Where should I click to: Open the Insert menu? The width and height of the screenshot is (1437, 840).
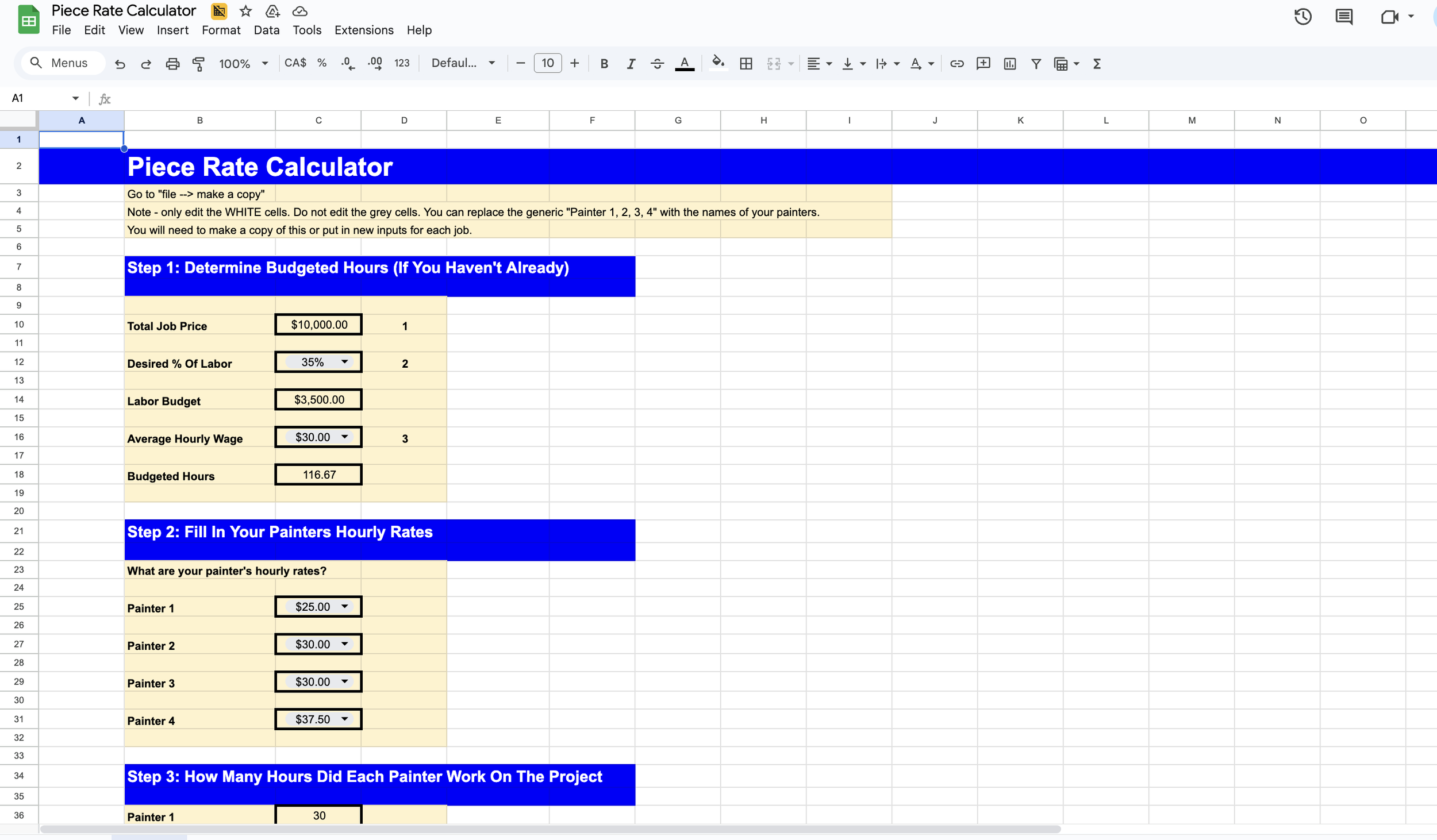click(172, 30)
